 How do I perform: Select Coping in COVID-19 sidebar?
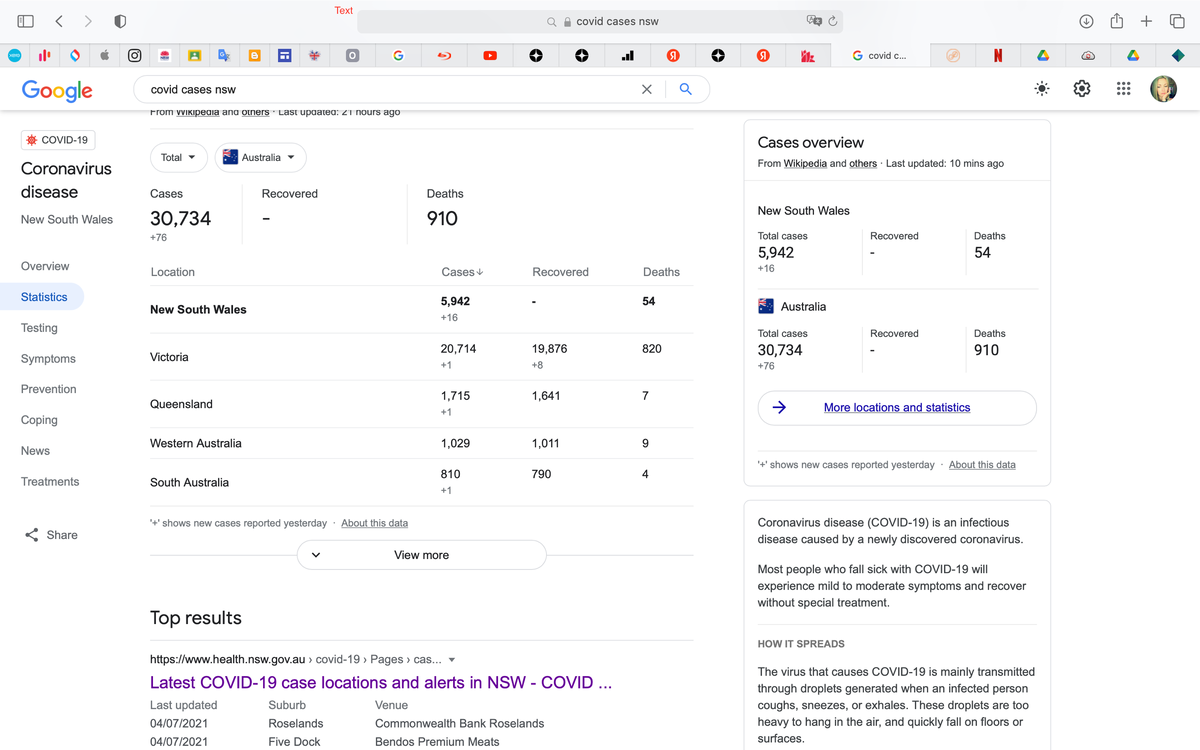pos(39,420)
